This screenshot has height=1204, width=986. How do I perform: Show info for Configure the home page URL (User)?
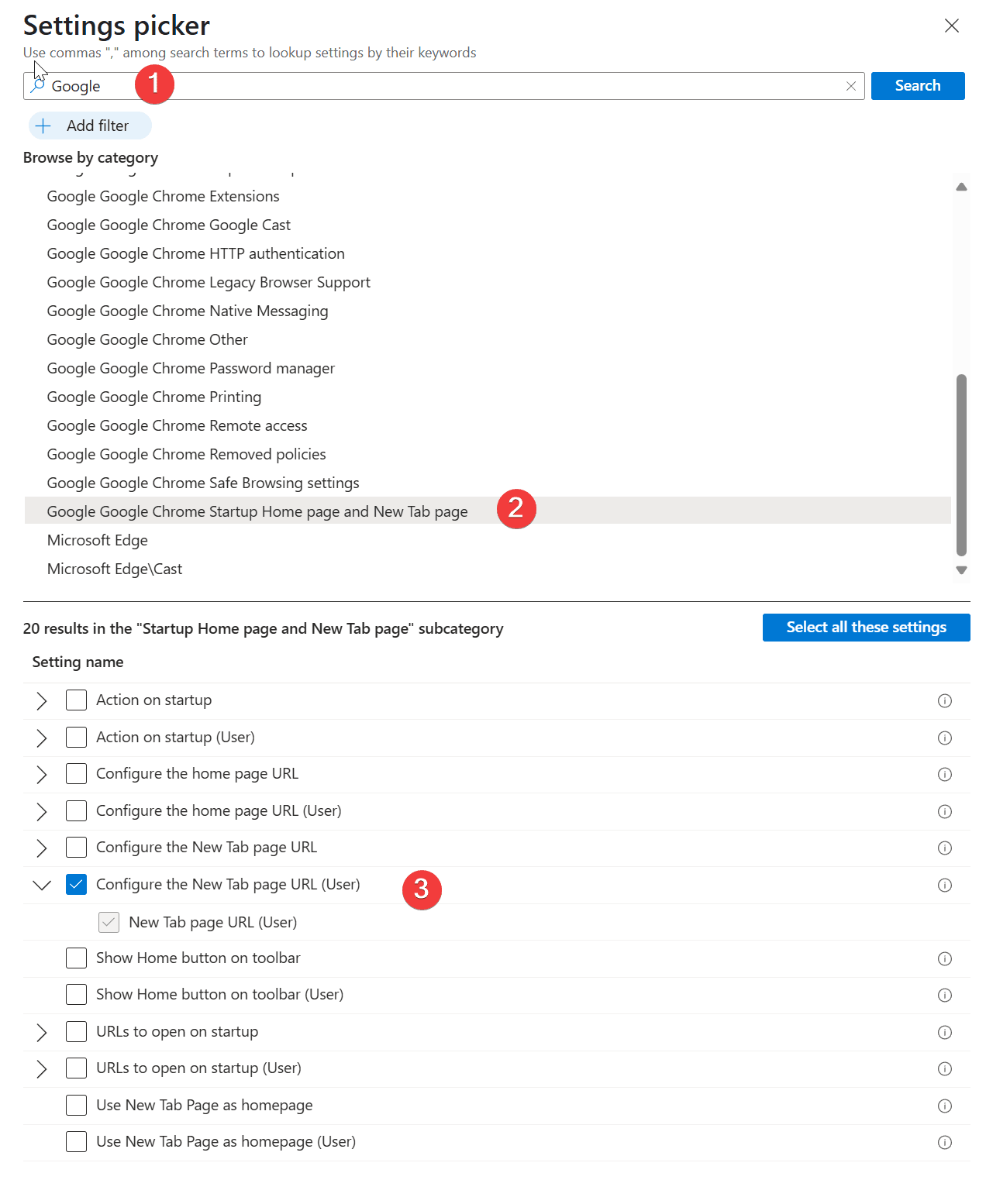(945, 811)
